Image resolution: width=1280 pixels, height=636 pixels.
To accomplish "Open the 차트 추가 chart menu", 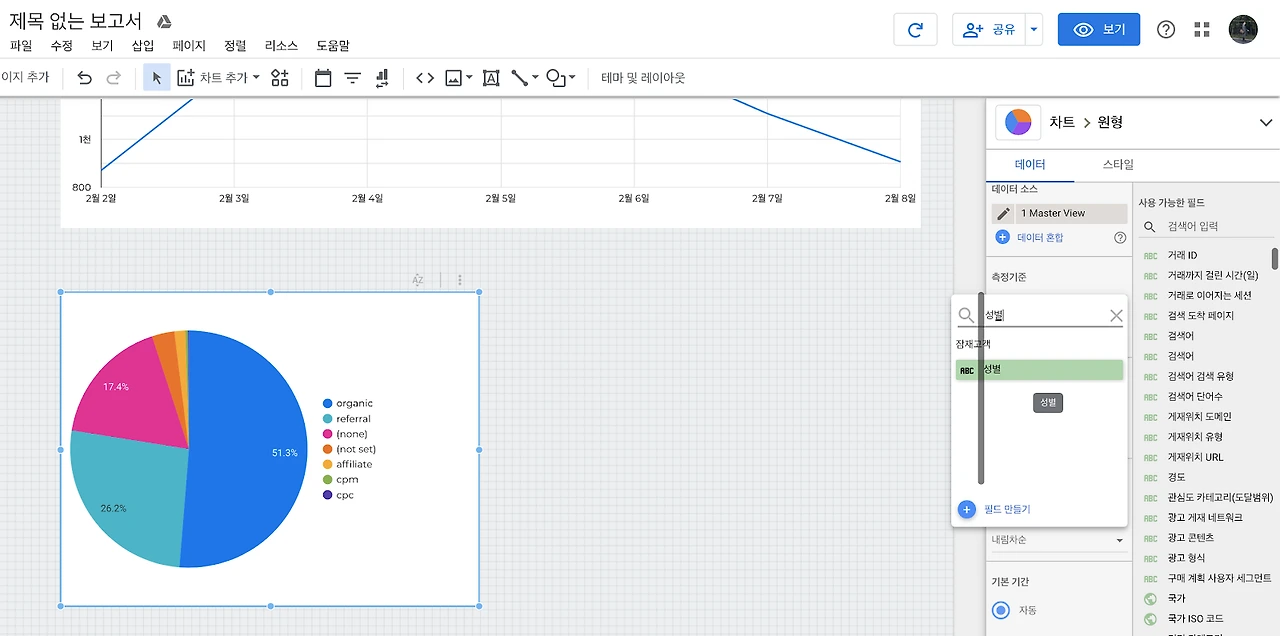I will (218, 78).
